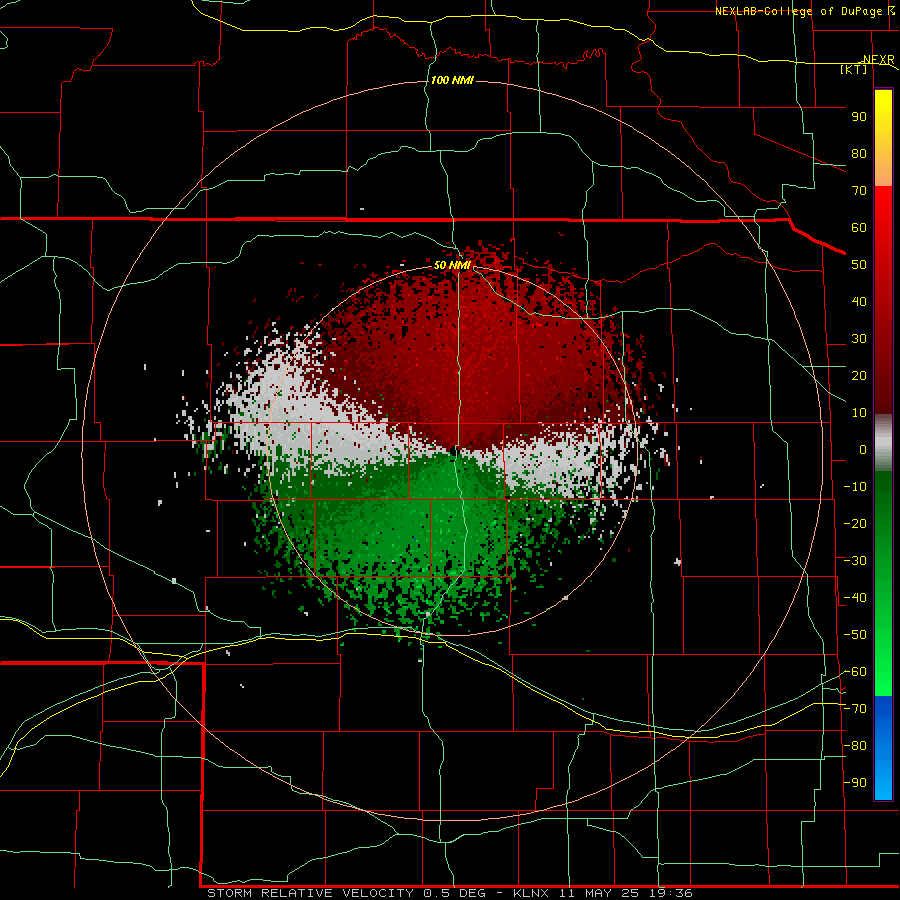Click the "100 NMI" range ring label
The height and width of the screenshot is (900, 900).
(x=452, y=80)
